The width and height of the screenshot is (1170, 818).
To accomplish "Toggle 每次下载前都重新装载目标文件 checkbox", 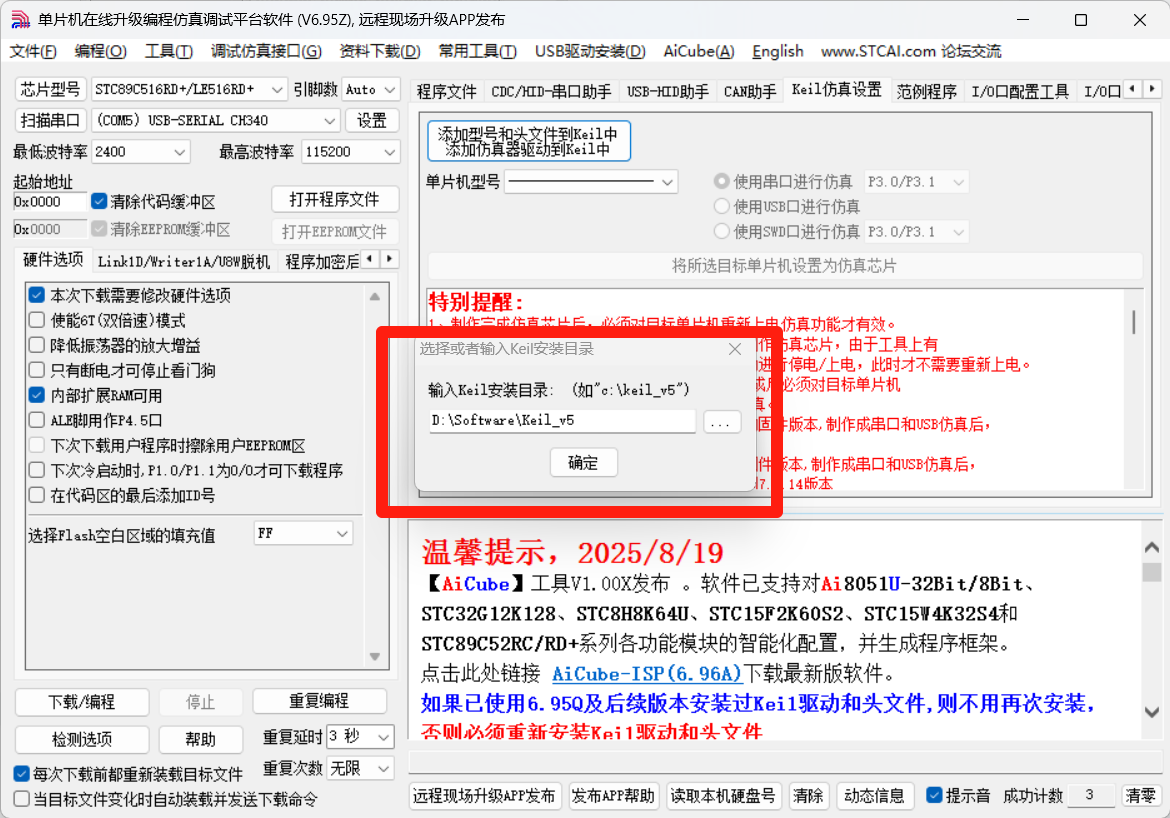I will [x=22, y=774].
